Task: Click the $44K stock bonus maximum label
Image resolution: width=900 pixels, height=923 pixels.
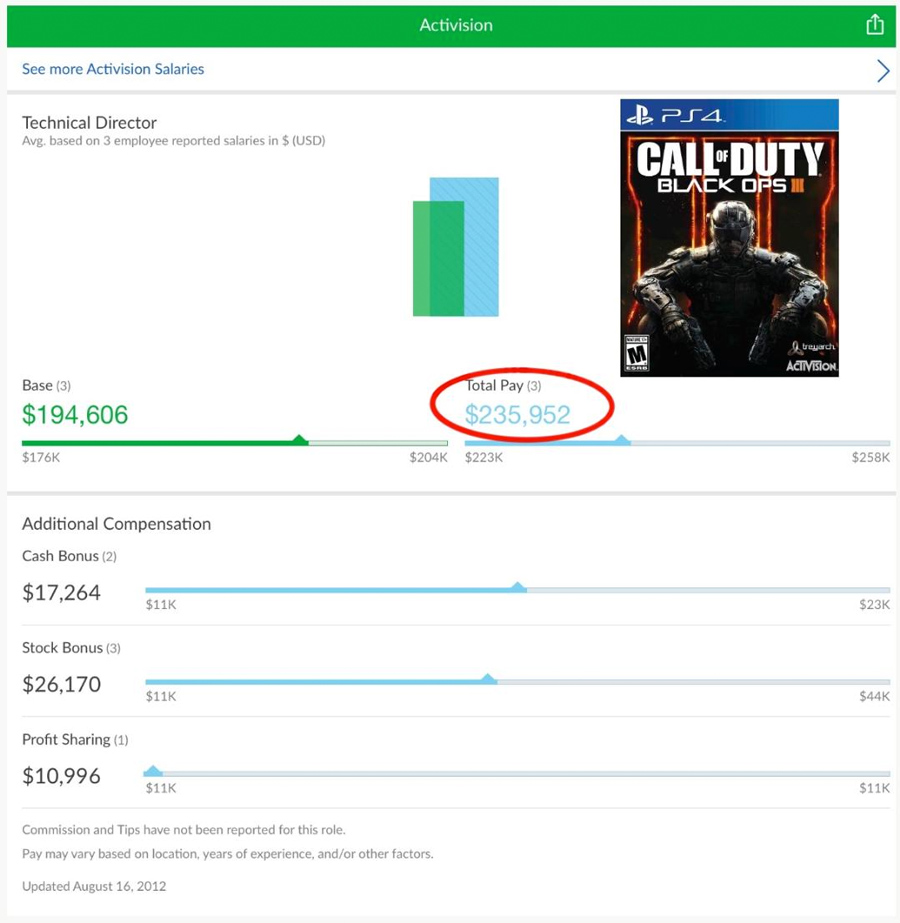Action: click(874, 696)
